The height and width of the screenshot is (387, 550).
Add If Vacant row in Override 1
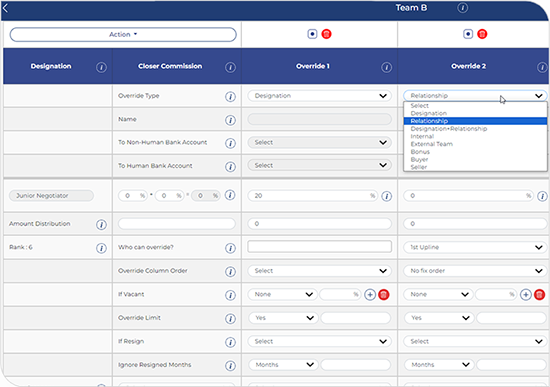tap(370, 294)
